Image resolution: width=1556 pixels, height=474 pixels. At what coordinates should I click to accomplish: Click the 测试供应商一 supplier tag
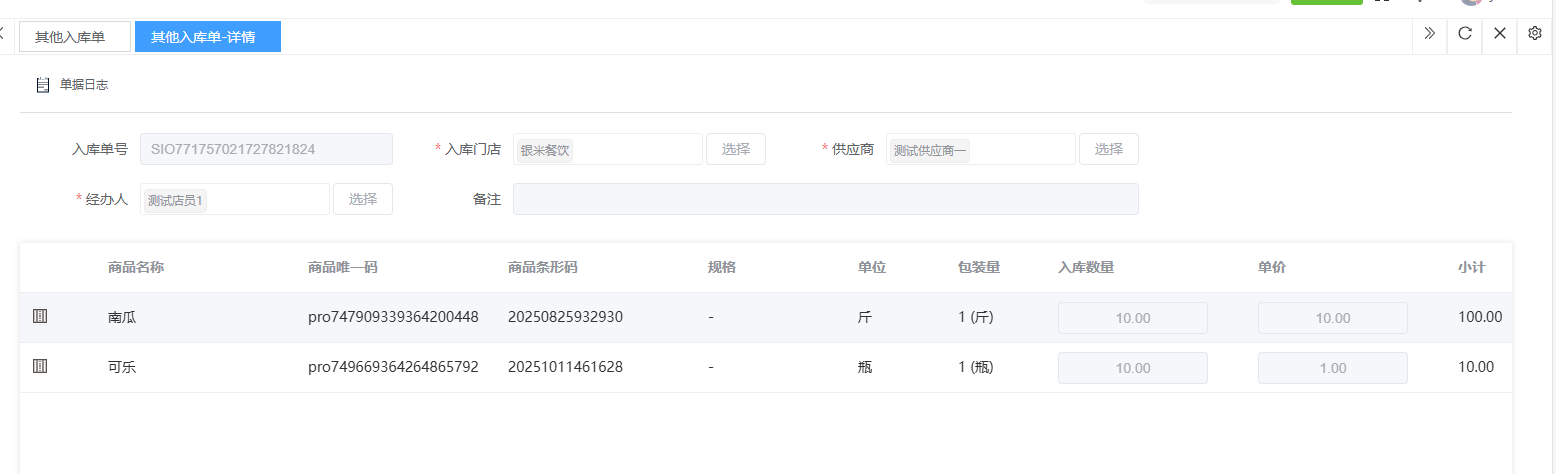(x=929, y=150)
